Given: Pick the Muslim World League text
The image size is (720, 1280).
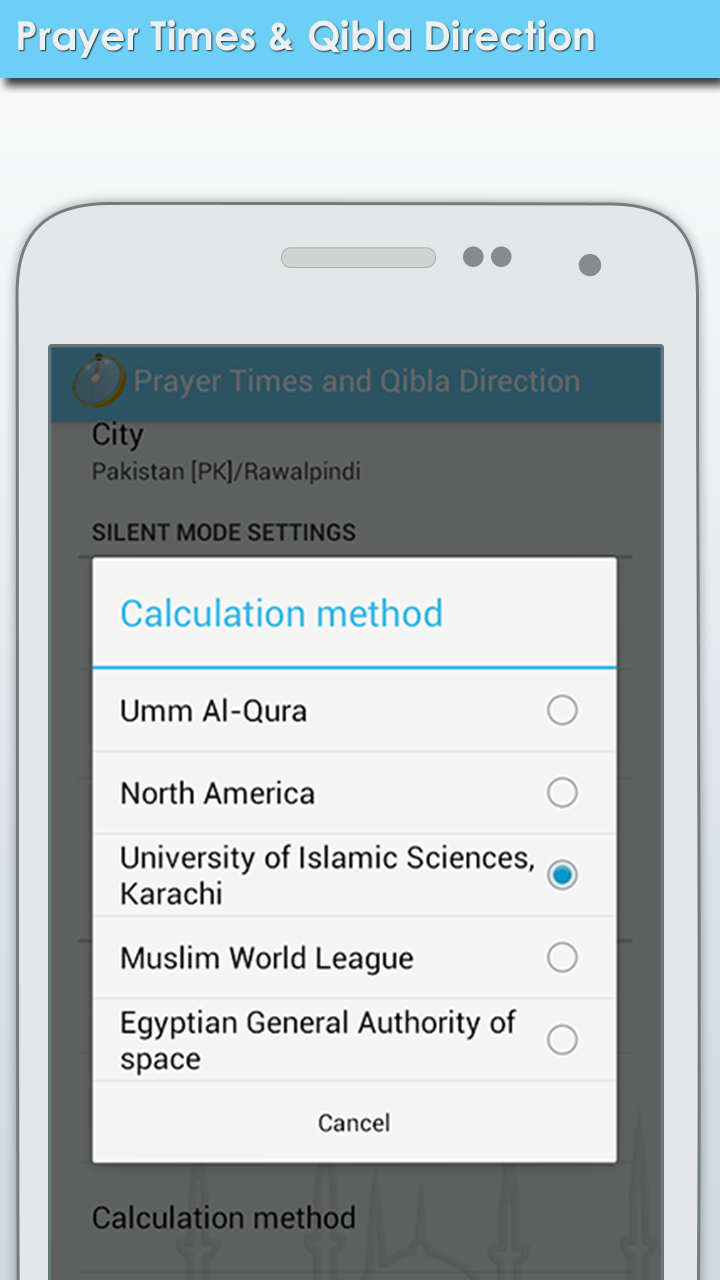Looking at the screenshot, I should tap(267, 958).
